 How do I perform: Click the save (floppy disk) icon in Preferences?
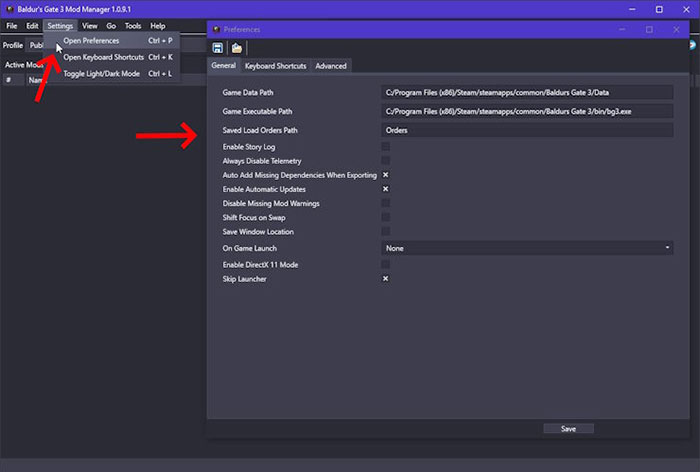[218, 47]
